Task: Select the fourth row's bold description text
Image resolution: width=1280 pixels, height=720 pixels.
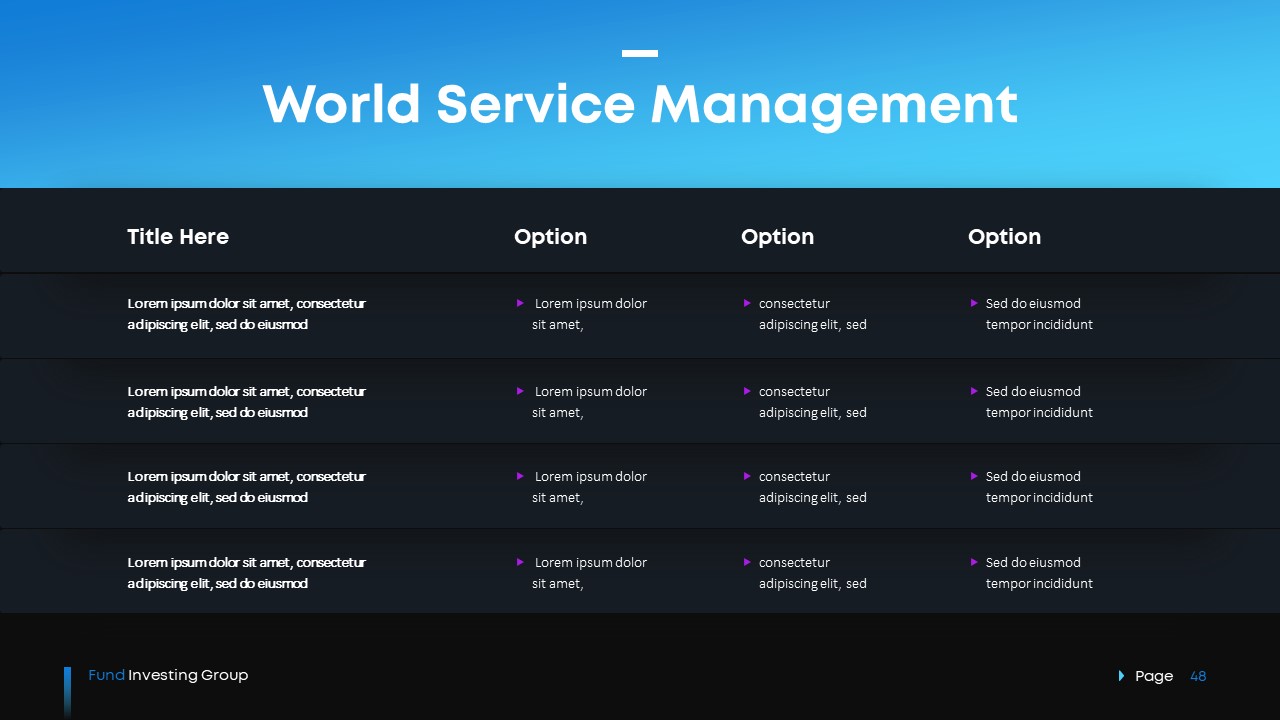Action: click(246, 573)
